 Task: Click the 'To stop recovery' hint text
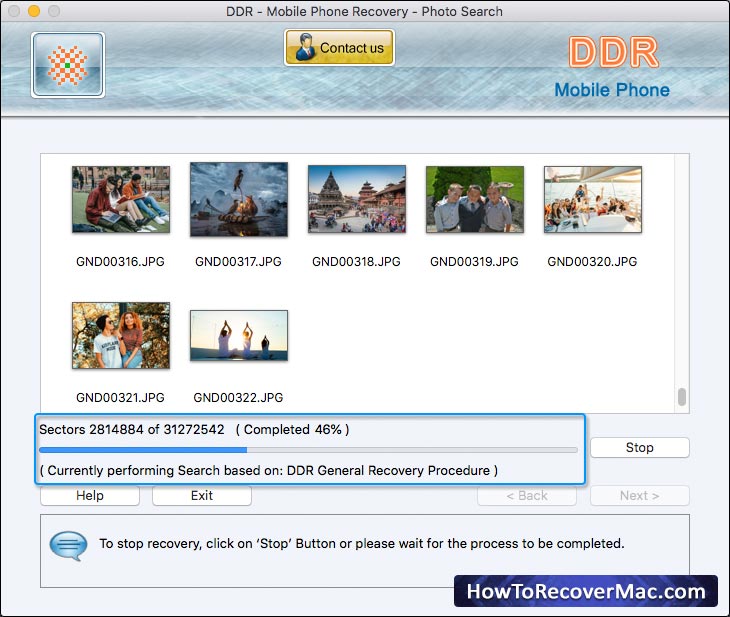362,543
